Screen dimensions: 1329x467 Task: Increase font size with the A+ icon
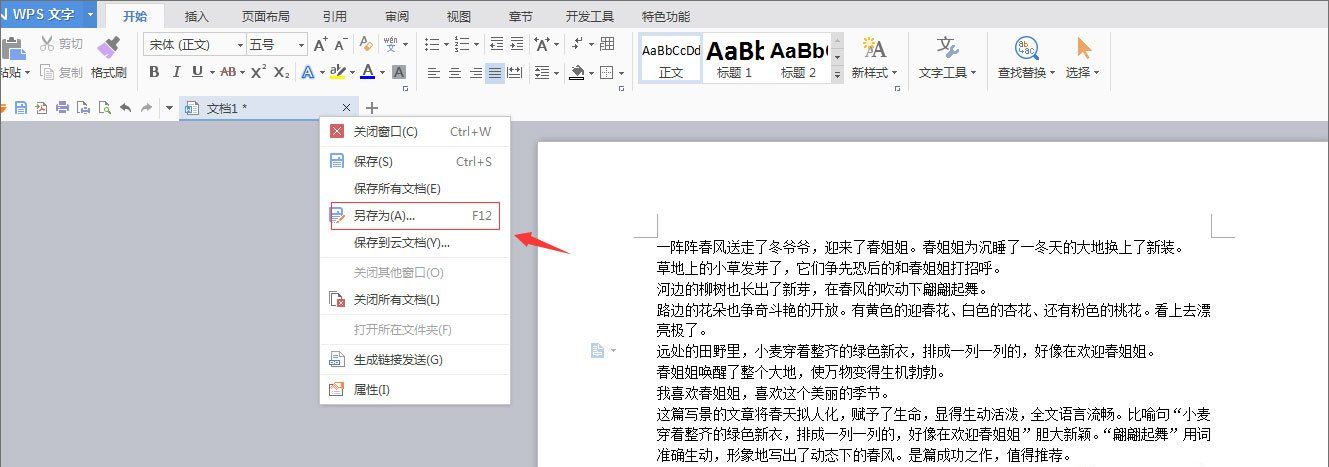coord(320,44)
